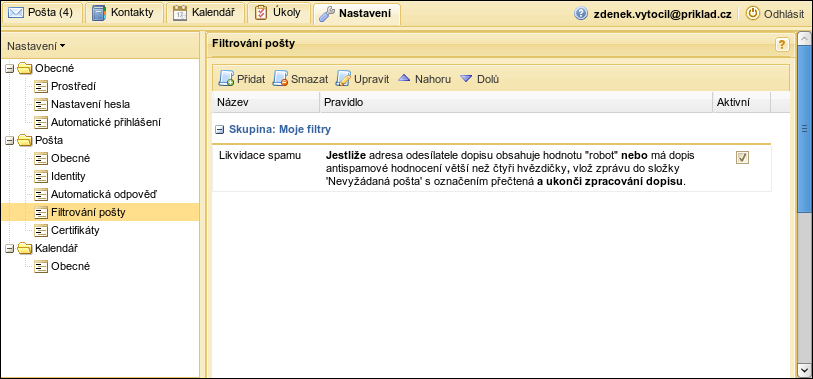Move filter down with Dolů
Image resolution: width=813 pixels, height=379 pixels.
480,79
